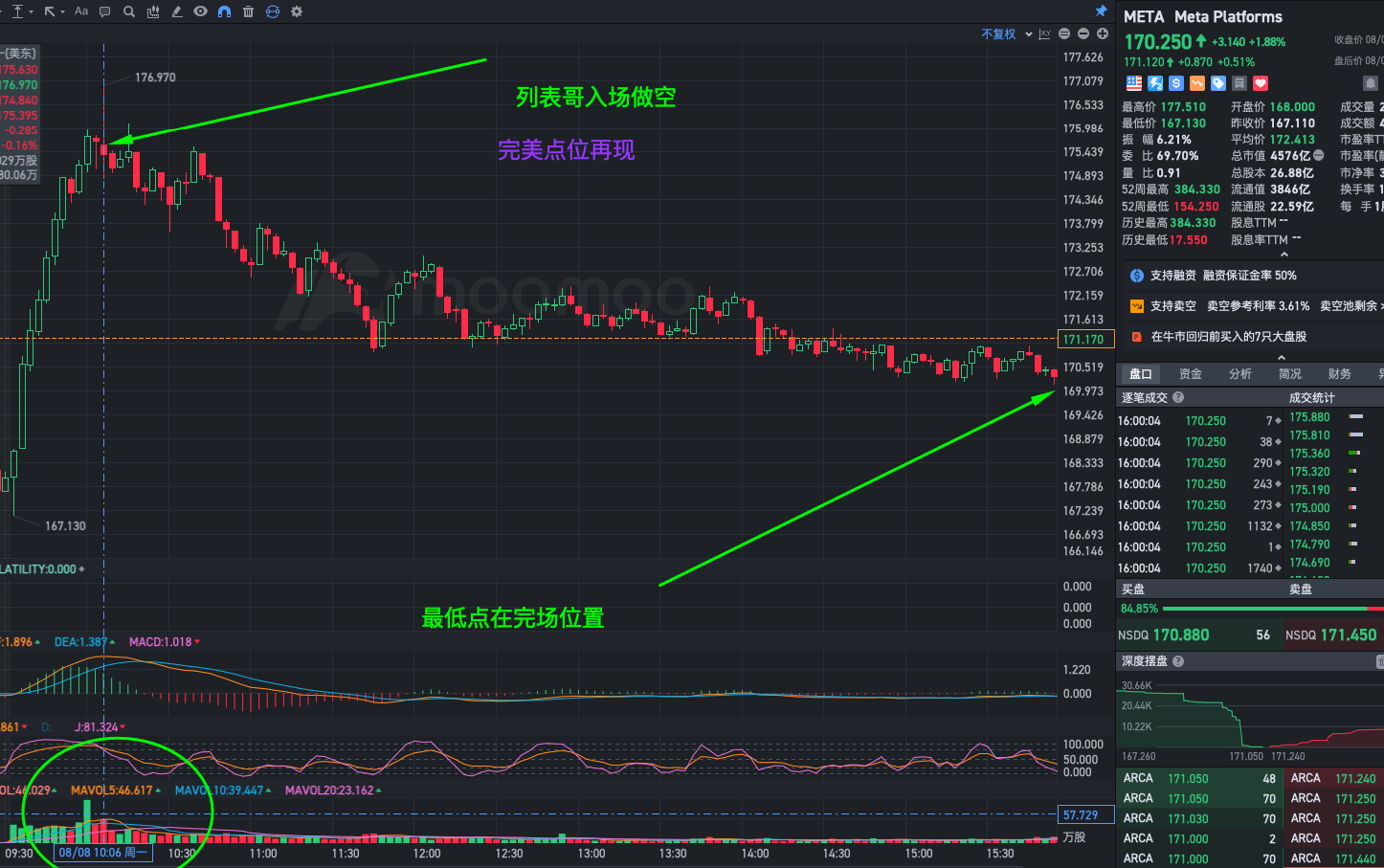The image size is (1384, 868).
Task: Open the candlestick measure ruler tool
Action: click(x=153, y=11)
